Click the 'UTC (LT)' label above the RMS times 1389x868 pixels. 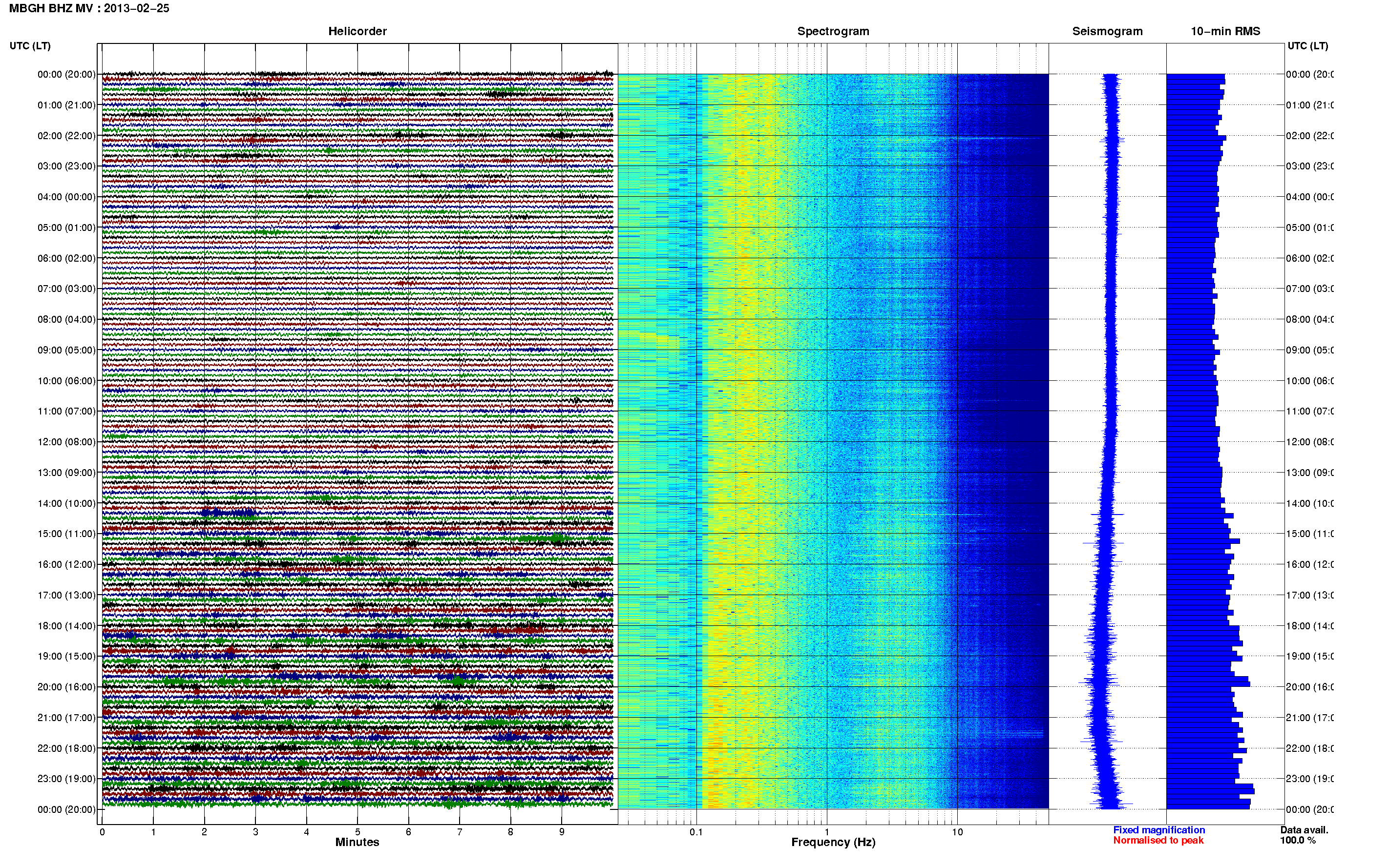(x=1307, y=46)
